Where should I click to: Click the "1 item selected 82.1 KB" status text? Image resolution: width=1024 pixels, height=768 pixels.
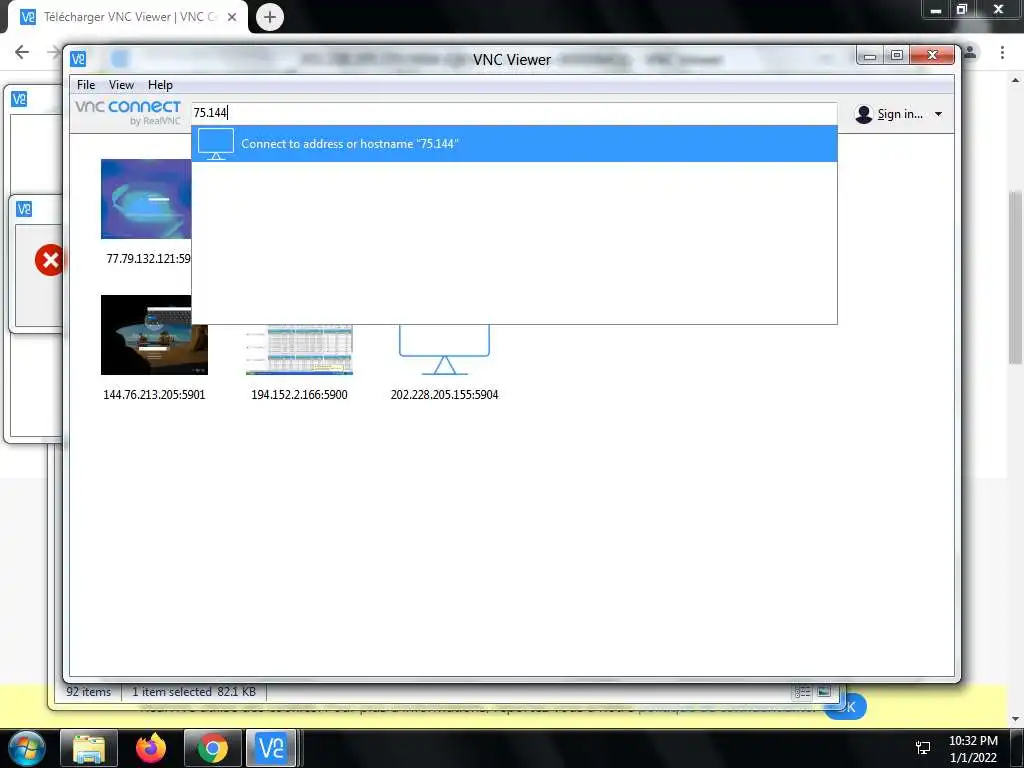point(194,692)
